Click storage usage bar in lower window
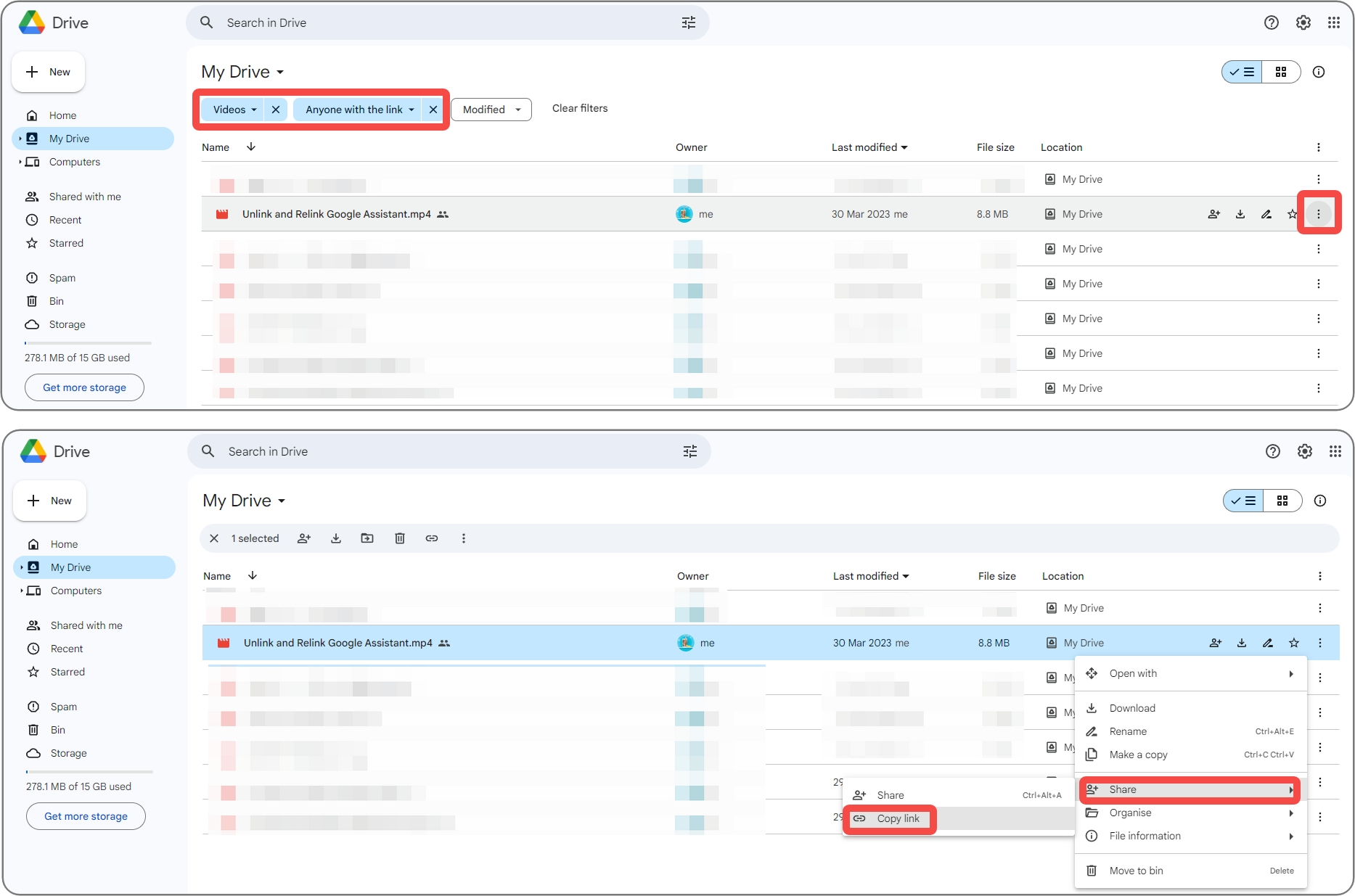1355x896 pixels. coord(89,771)
